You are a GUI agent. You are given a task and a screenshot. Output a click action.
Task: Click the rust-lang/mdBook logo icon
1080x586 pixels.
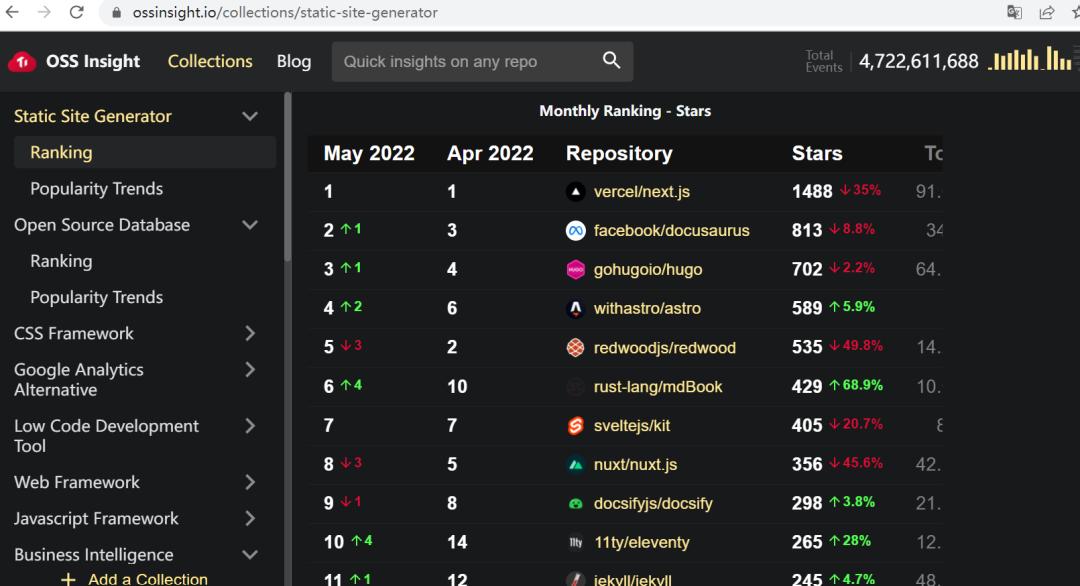coord(575,387)
